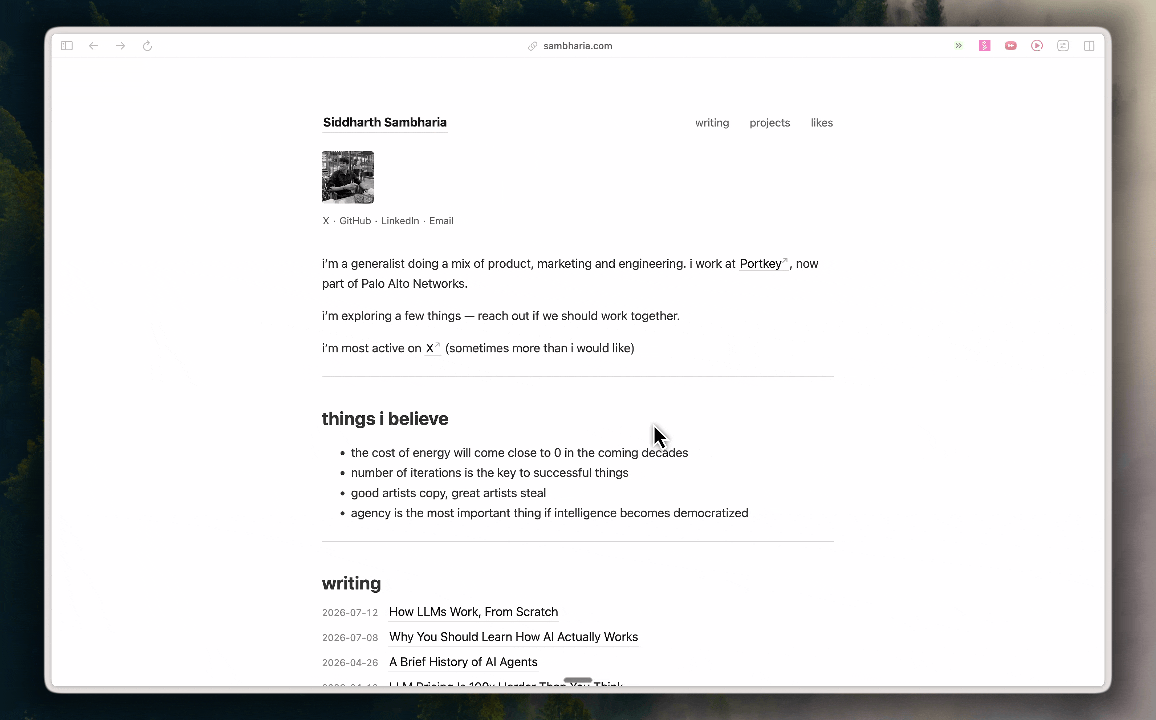Click the Email contact link
The height and width of the screenshot is (720, 1156).
point(442,220)
